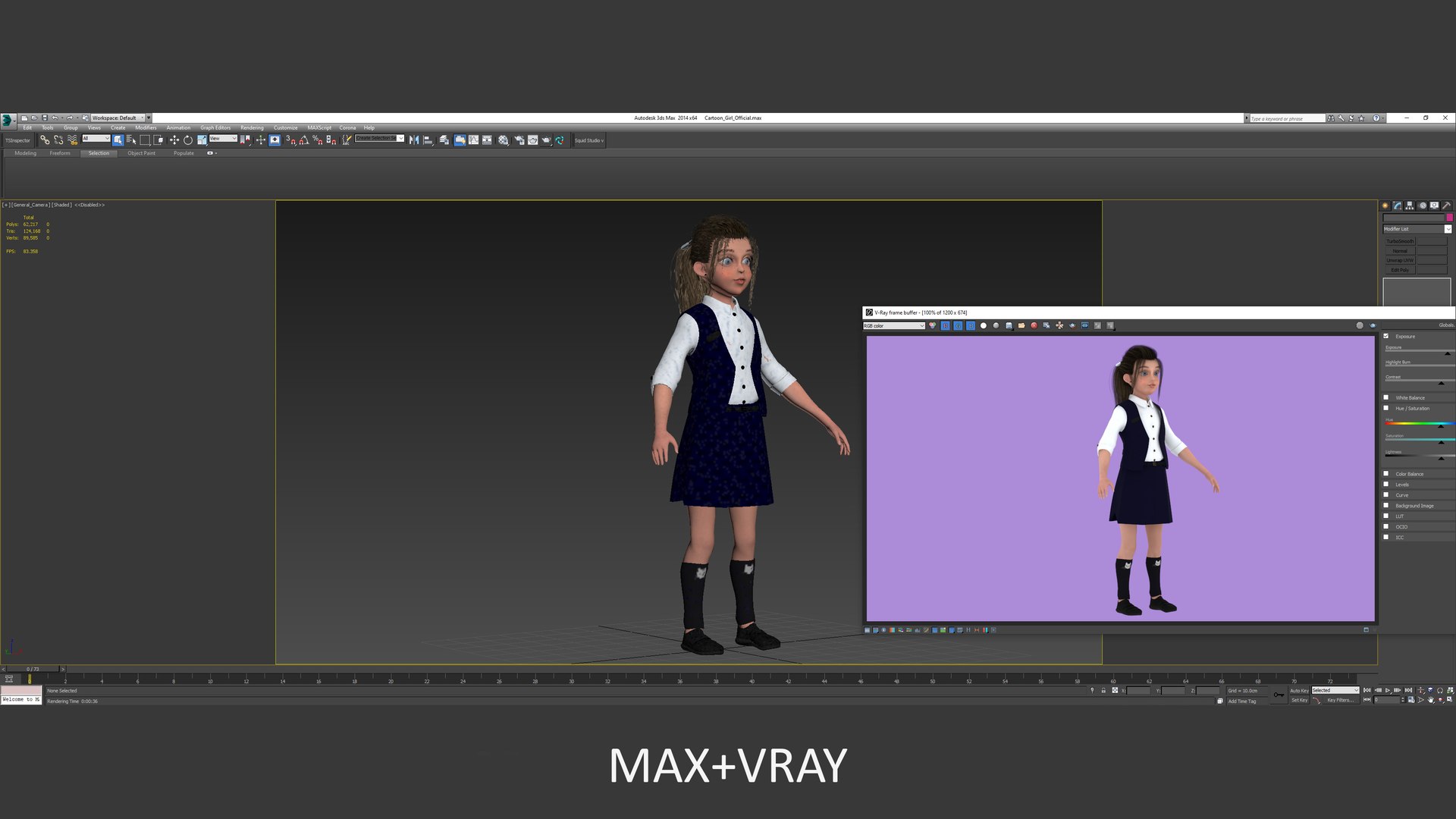Save image in V-Ray frame buffer

pos(1009,325)
